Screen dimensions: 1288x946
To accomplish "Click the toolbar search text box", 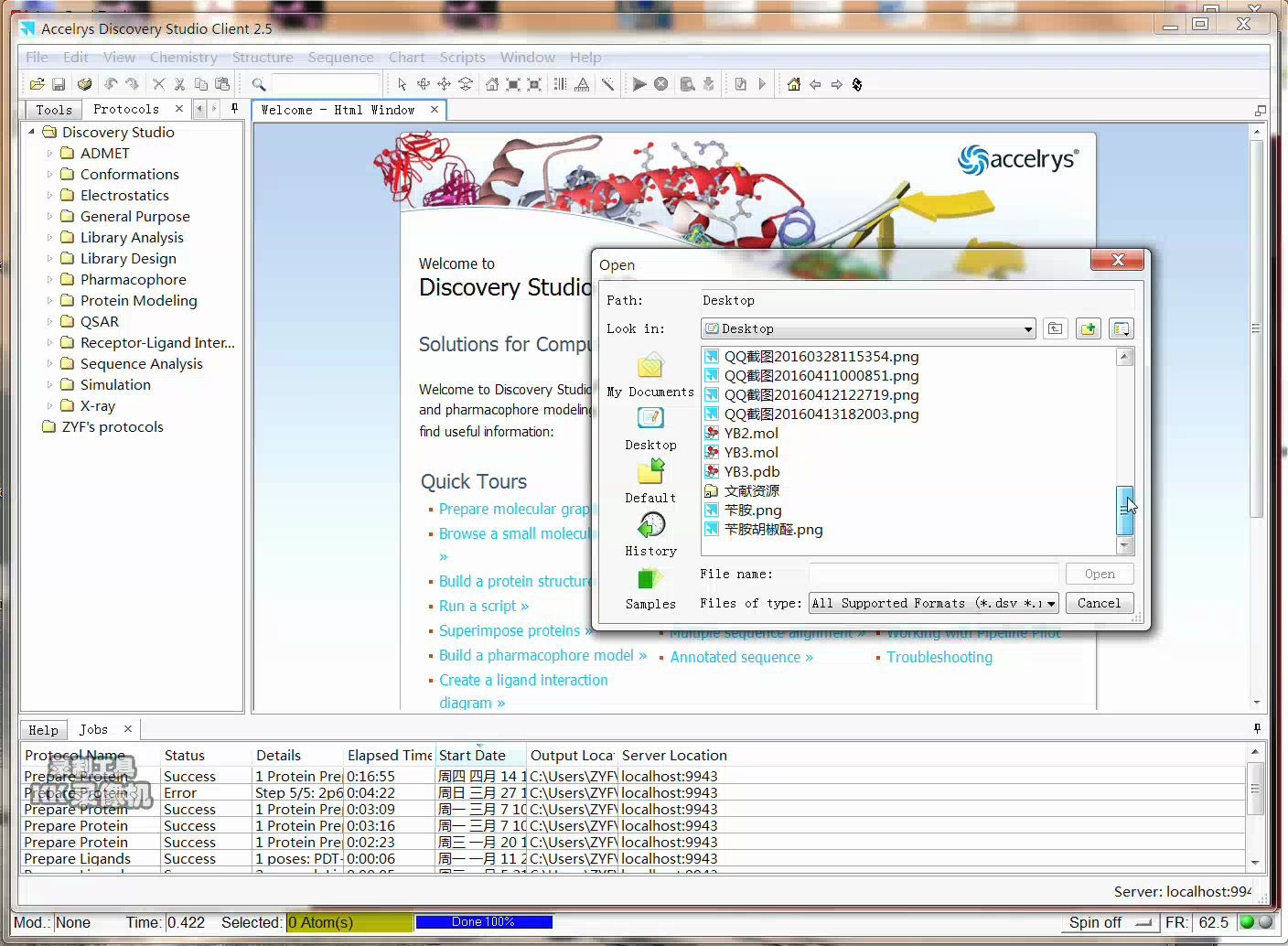I will [326, 84].
